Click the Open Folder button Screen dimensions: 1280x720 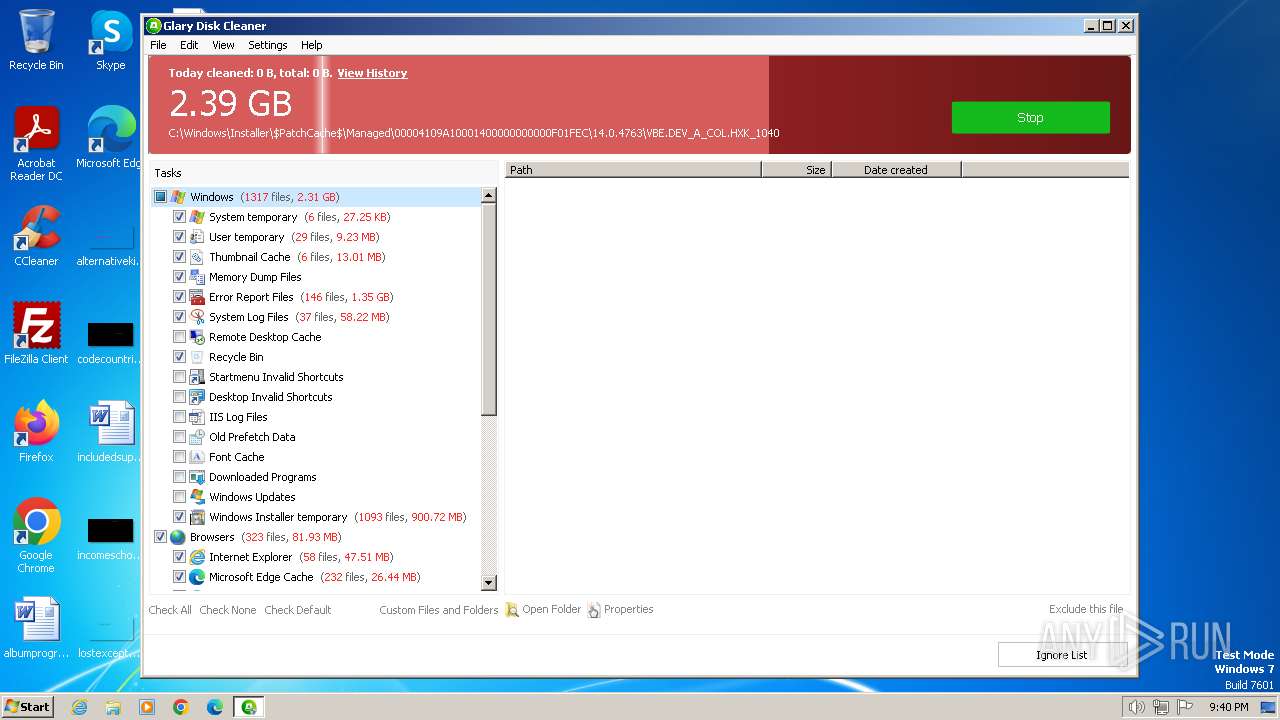(543, 610)
